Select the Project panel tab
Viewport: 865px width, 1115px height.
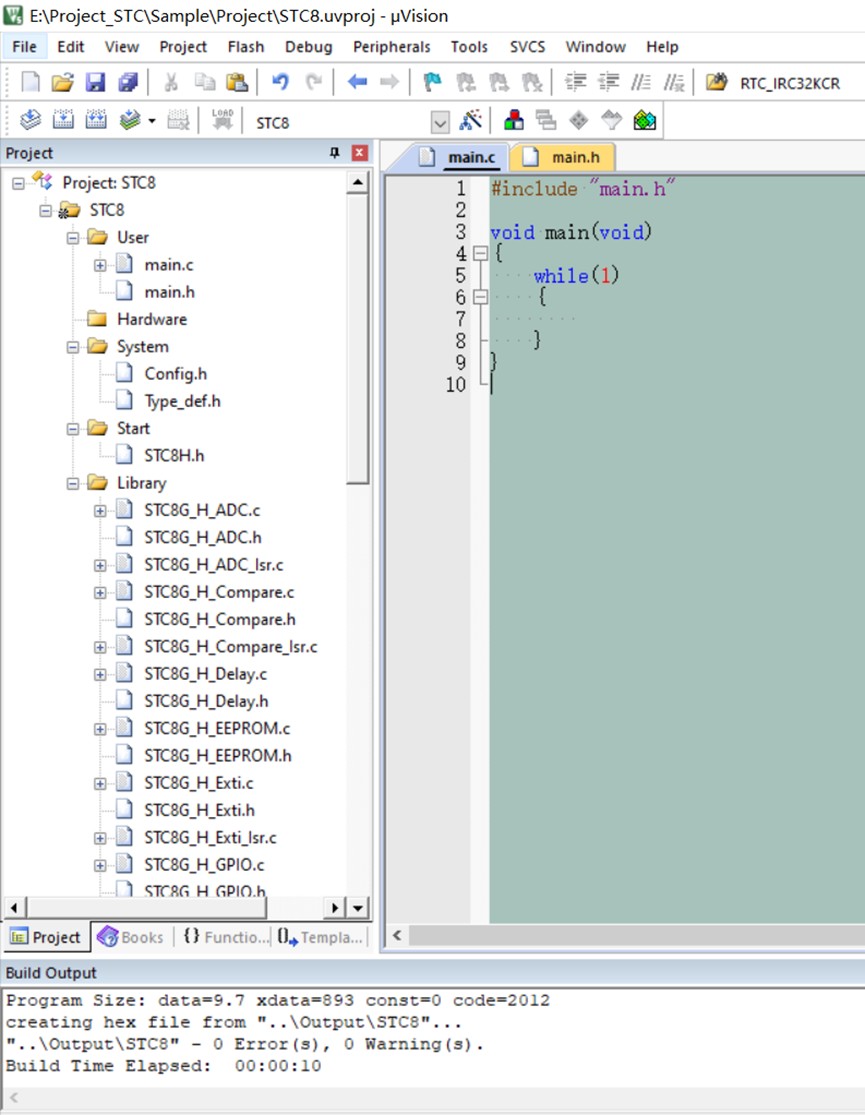click(46, 937)
